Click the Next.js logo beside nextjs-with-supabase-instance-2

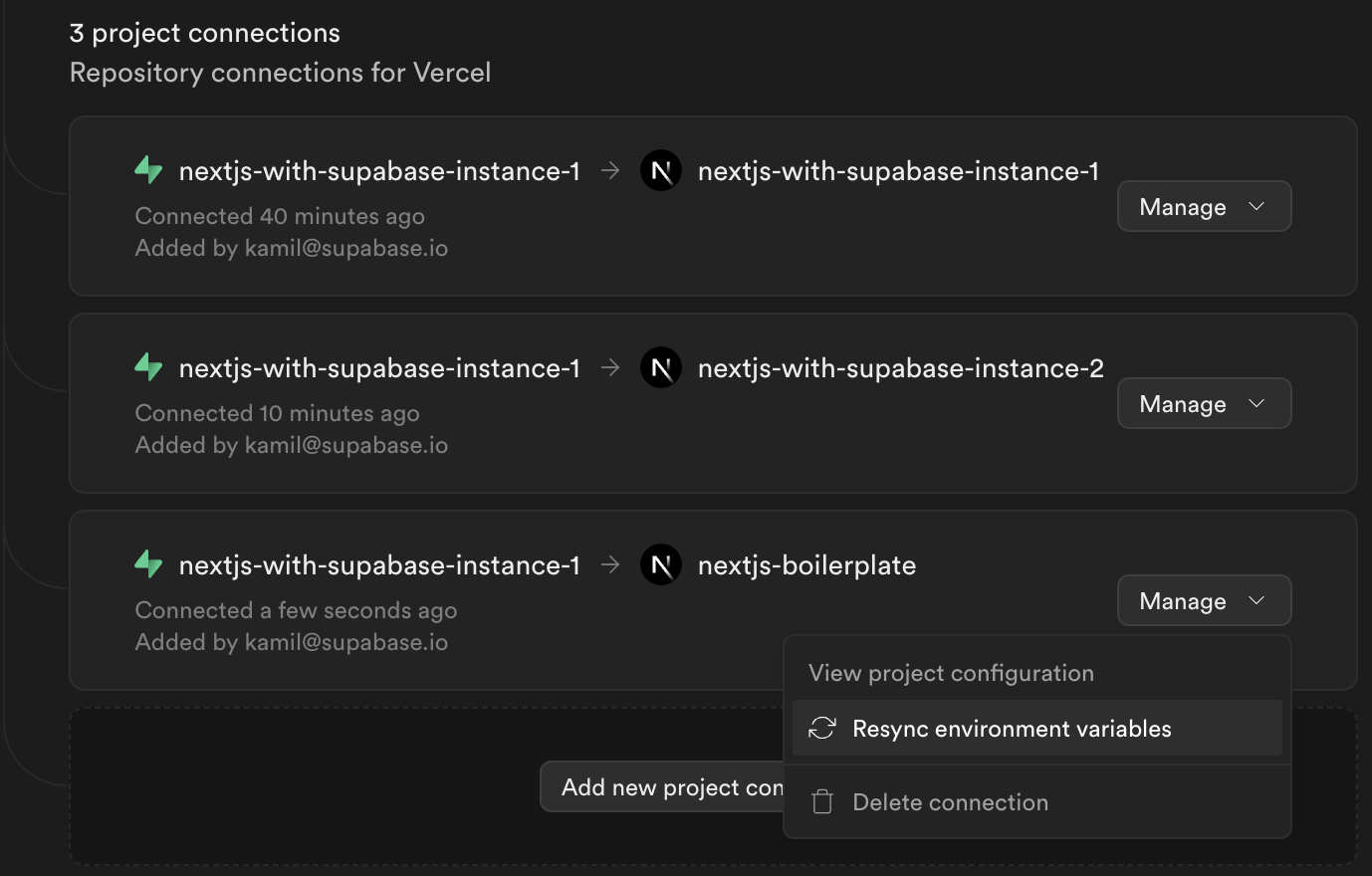pos(659,367)
